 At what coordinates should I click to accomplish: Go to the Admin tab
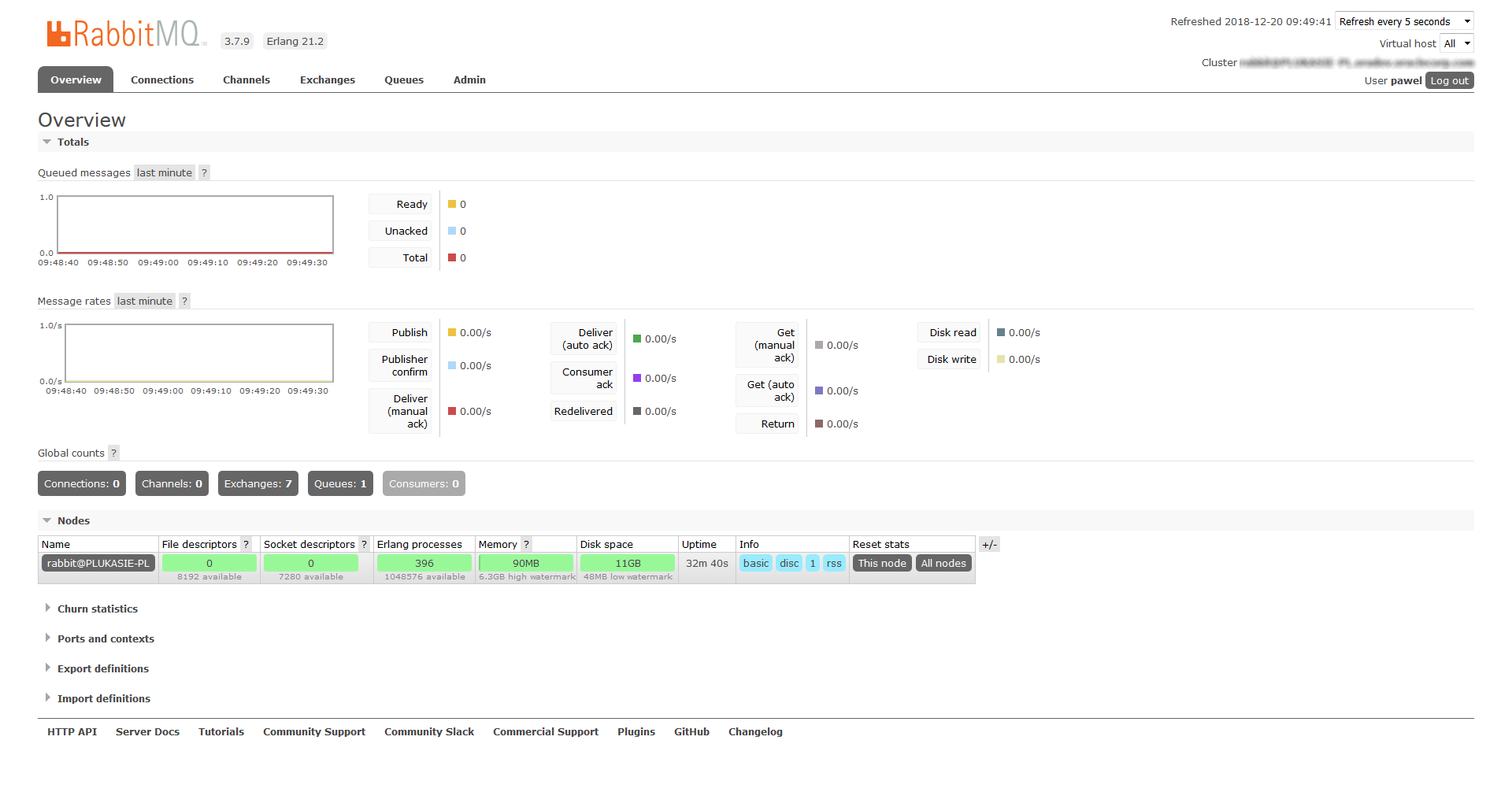click(x=469, y=80)
